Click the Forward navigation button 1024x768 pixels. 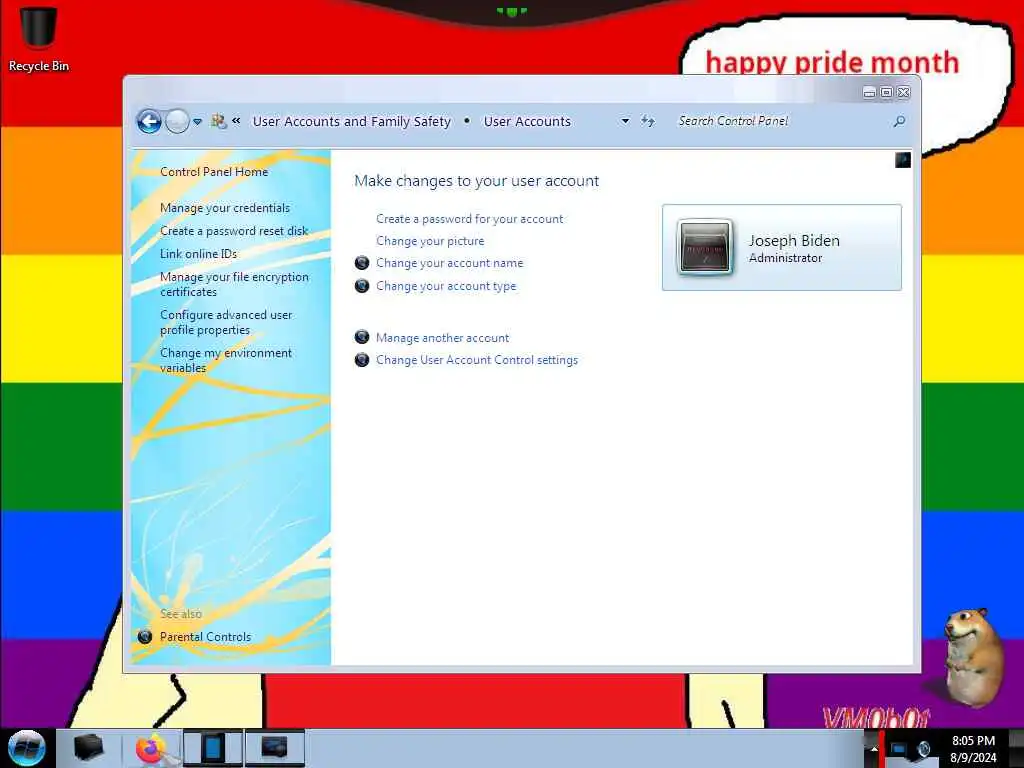point(177,121)
